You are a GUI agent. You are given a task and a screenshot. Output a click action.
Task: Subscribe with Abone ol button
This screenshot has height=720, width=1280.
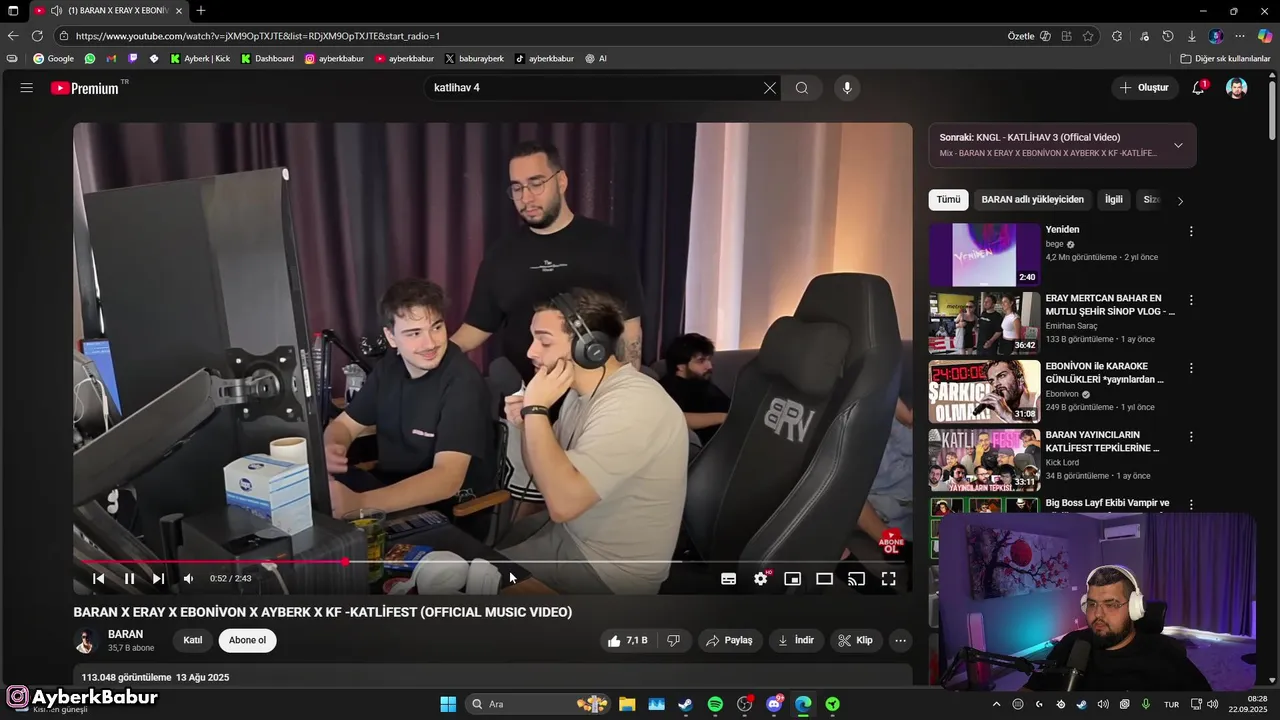247,640
